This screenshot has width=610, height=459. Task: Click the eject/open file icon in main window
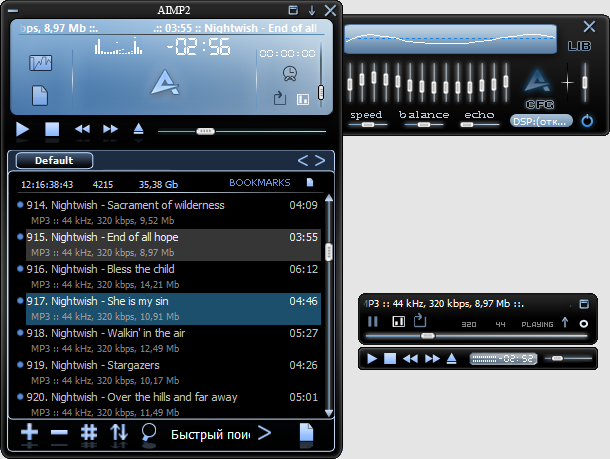[x=138, y=129]
